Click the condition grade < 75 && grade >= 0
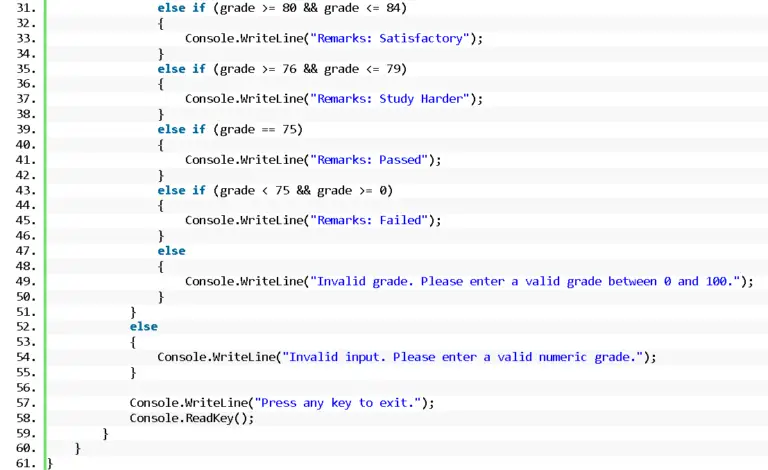This screenshot has height=470, width=768. tap(303, 190)
